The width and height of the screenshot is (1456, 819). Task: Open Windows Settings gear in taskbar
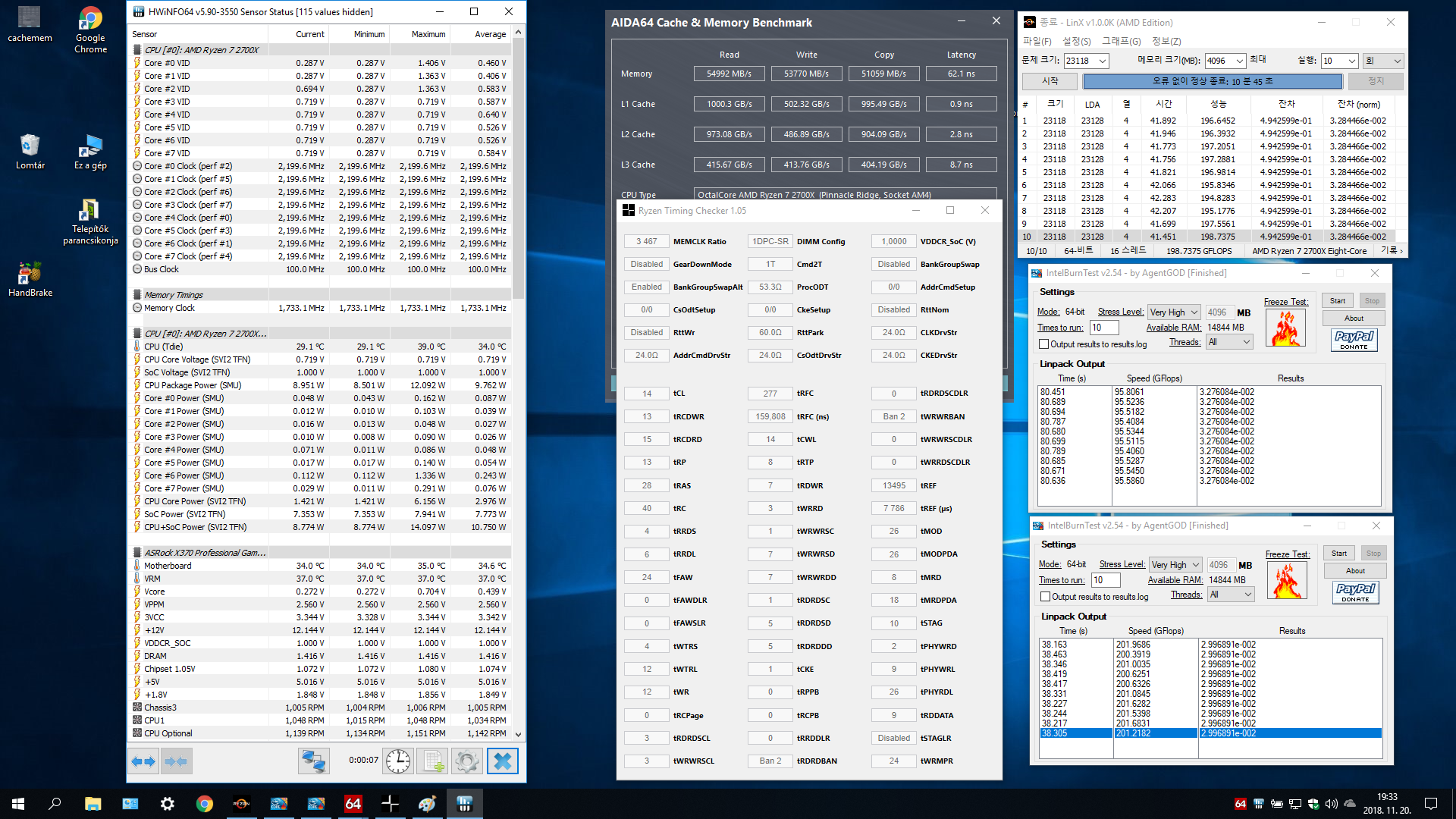[167, 804]
